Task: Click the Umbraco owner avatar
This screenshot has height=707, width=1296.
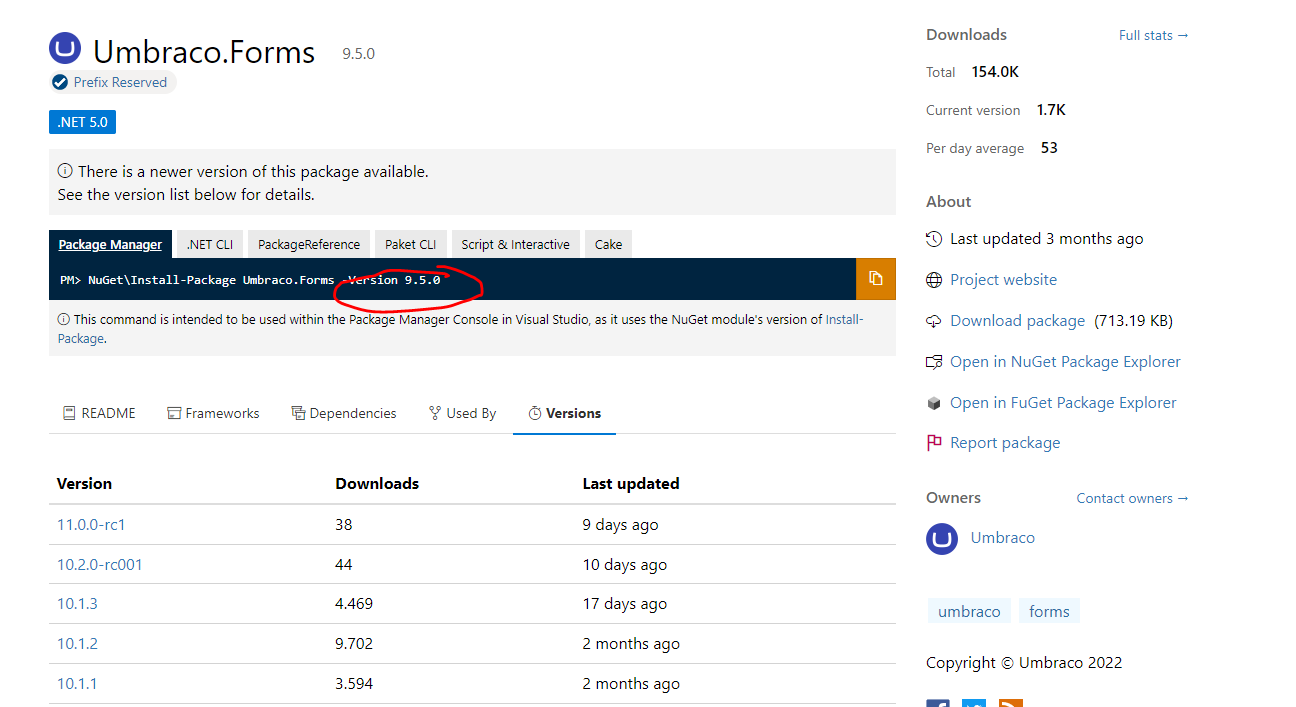Action: 942,538
